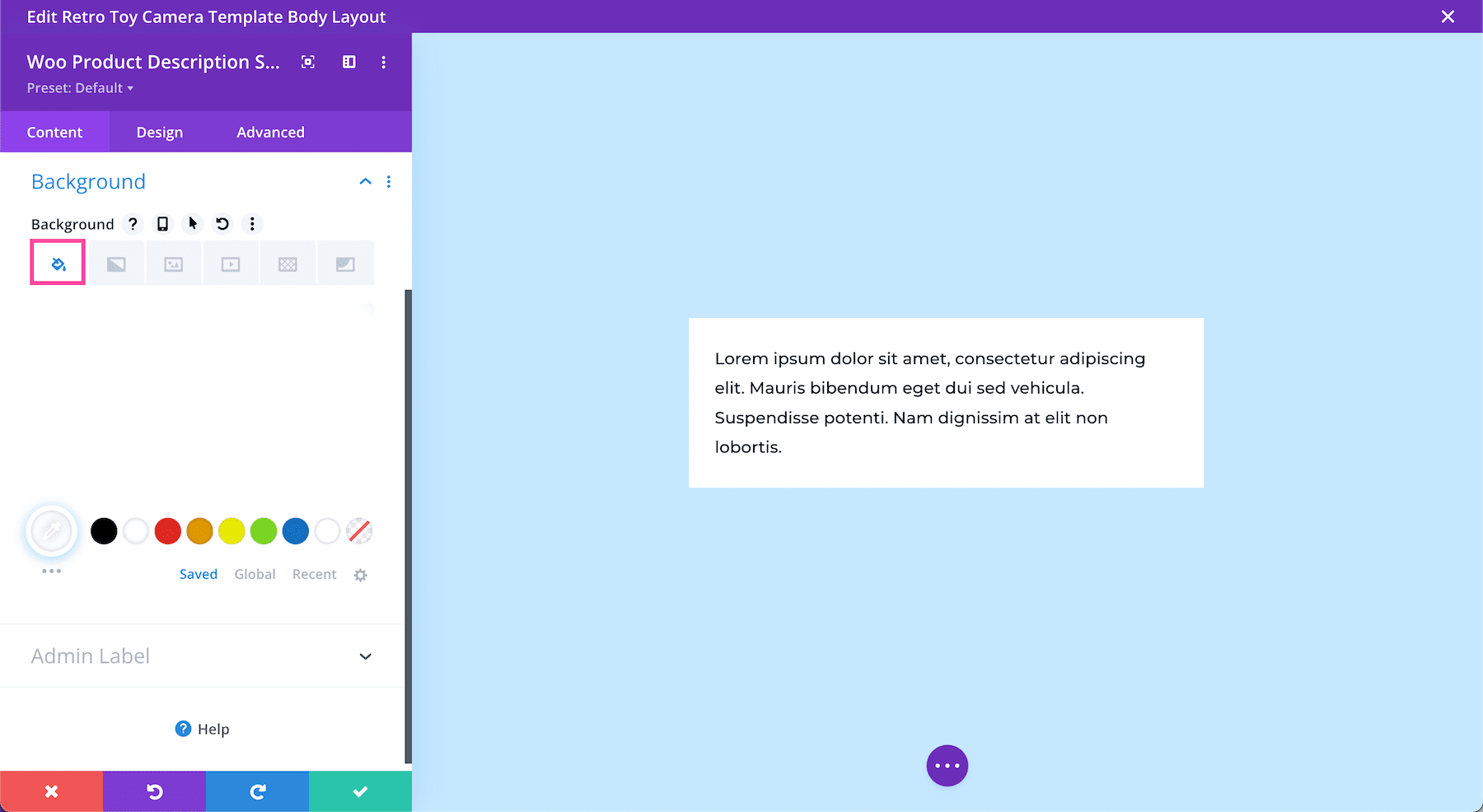Viewport: 1483px width, 812px height.
Task: Collapse the Background section
Action: pos(365,181)
